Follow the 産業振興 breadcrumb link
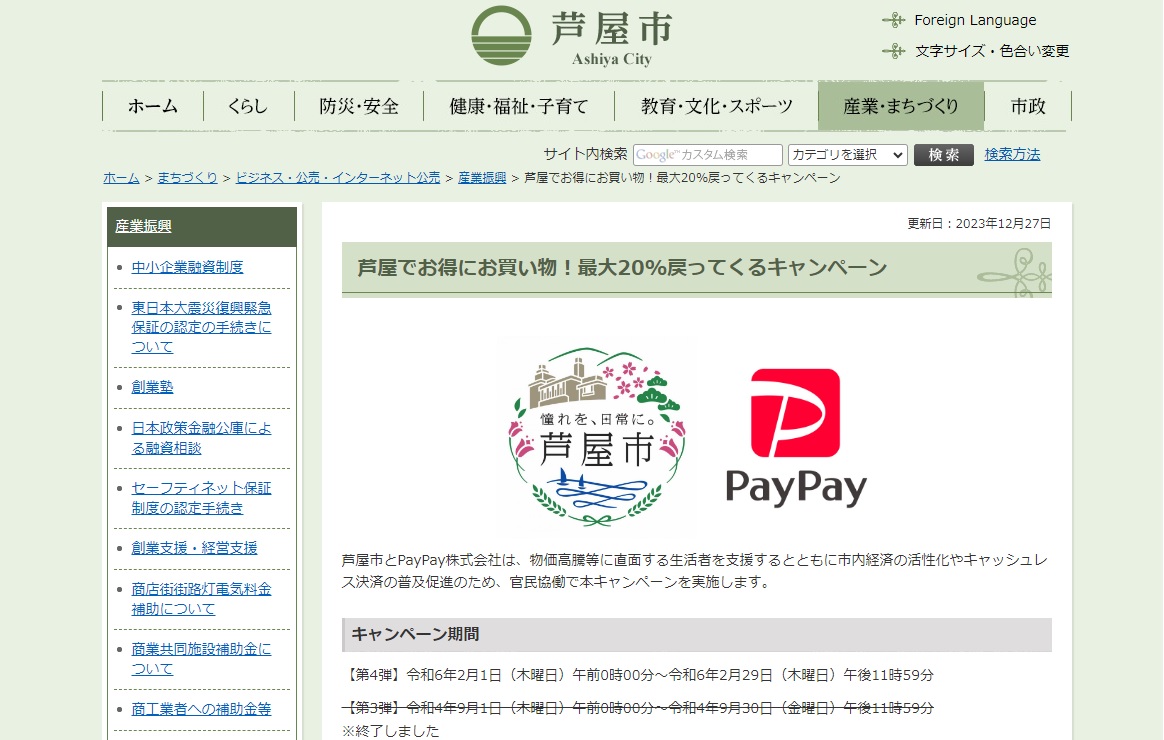The height and width of the screenshot is (740, 1164). [x=482, y=178]
